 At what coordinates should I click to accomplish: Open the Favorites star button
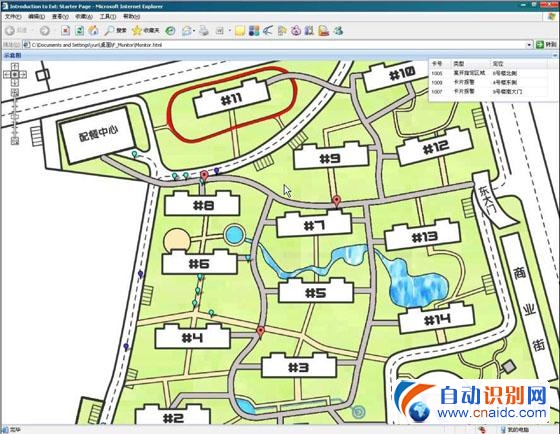[146, 31]
